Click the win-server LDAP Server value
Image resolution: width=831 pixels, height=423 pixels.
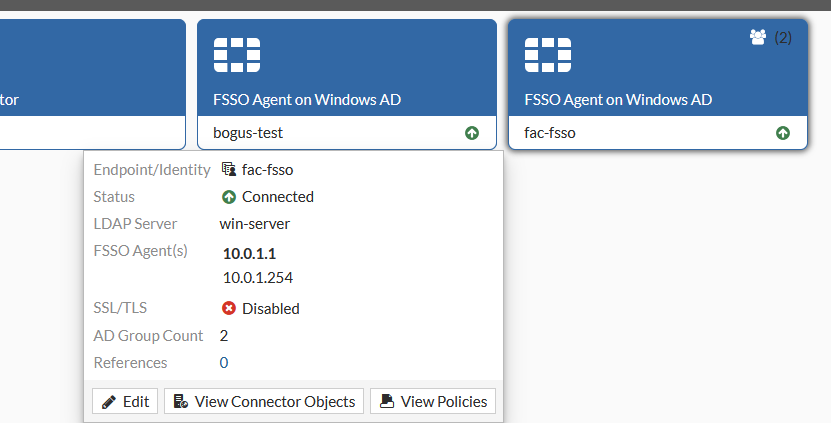[x=255, y=224]
